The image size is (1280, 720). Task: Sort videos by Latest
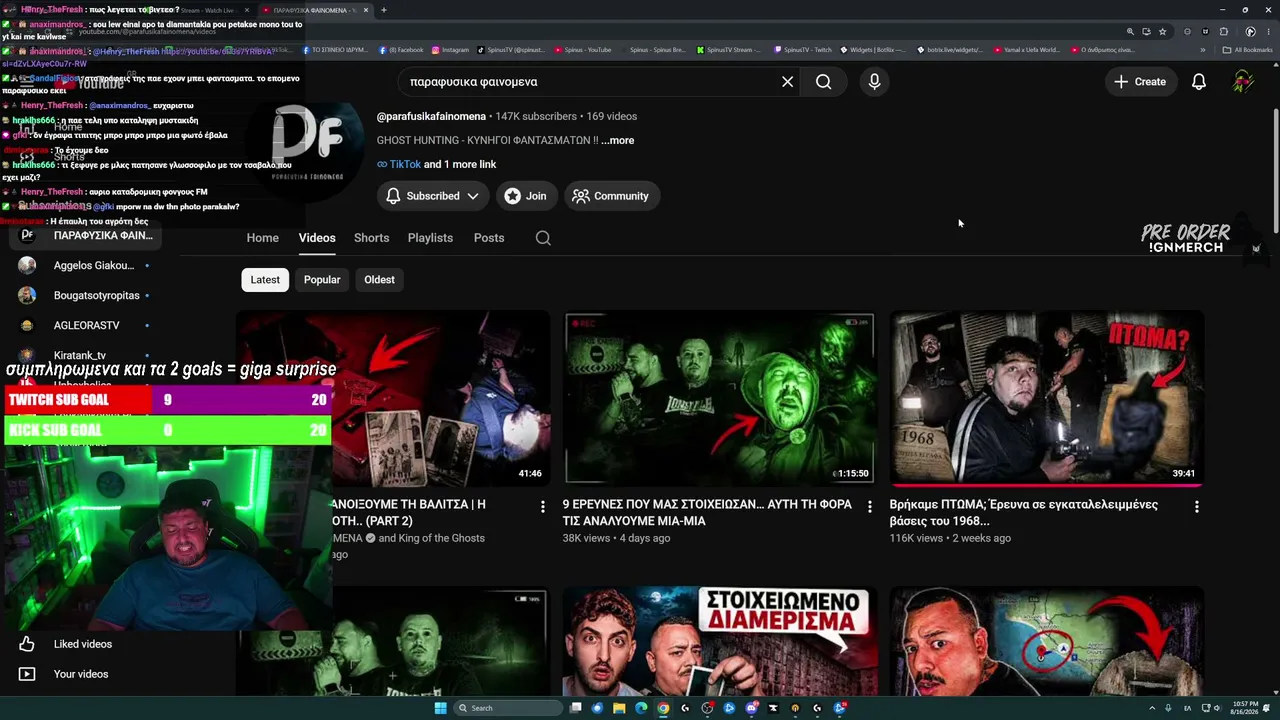click(265, 280)
